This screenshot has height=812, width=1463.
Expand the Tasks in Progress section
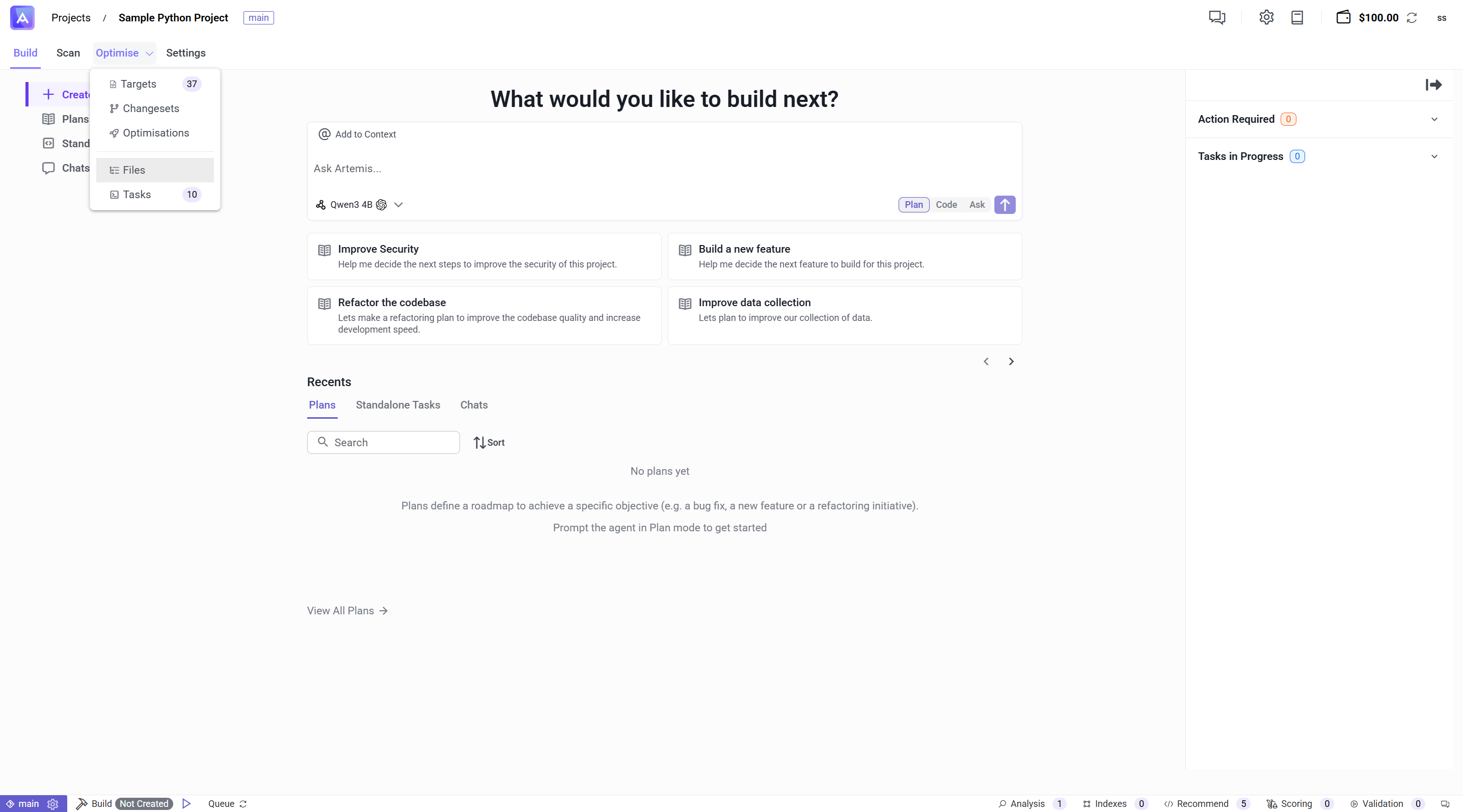click(x=1434, y=156)
